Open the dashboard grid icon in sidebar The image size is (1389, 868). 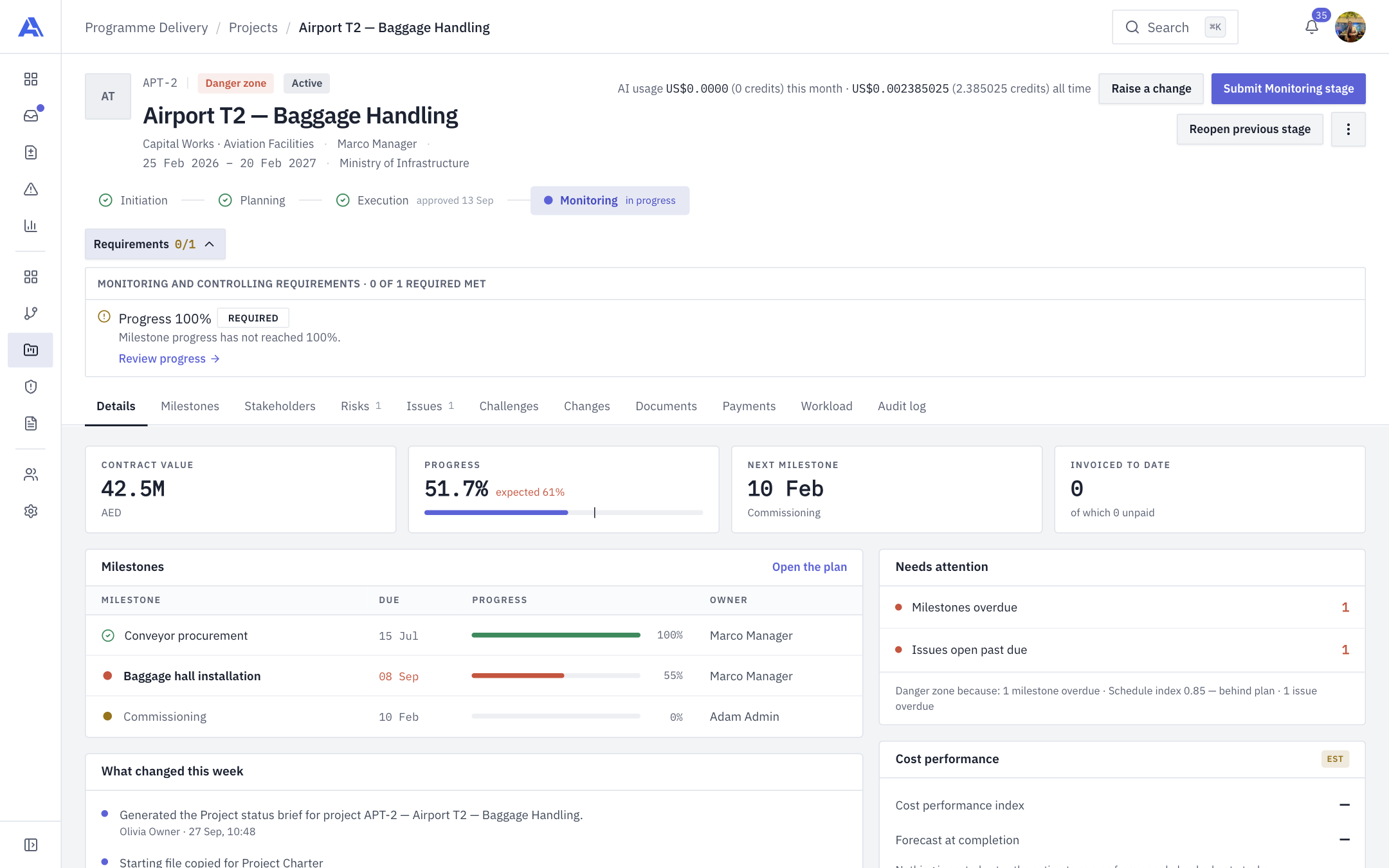coord(31,79)
